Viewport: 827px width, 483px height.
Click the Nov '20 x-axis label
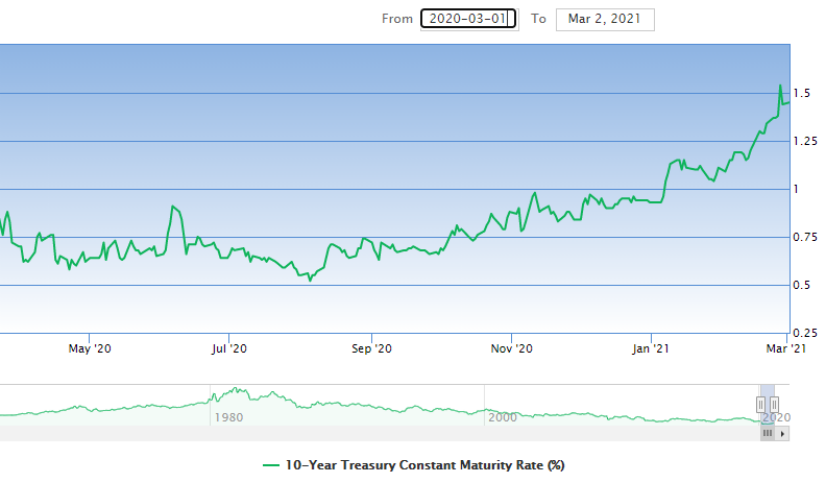pyautogui.click(x=511, y=348)
